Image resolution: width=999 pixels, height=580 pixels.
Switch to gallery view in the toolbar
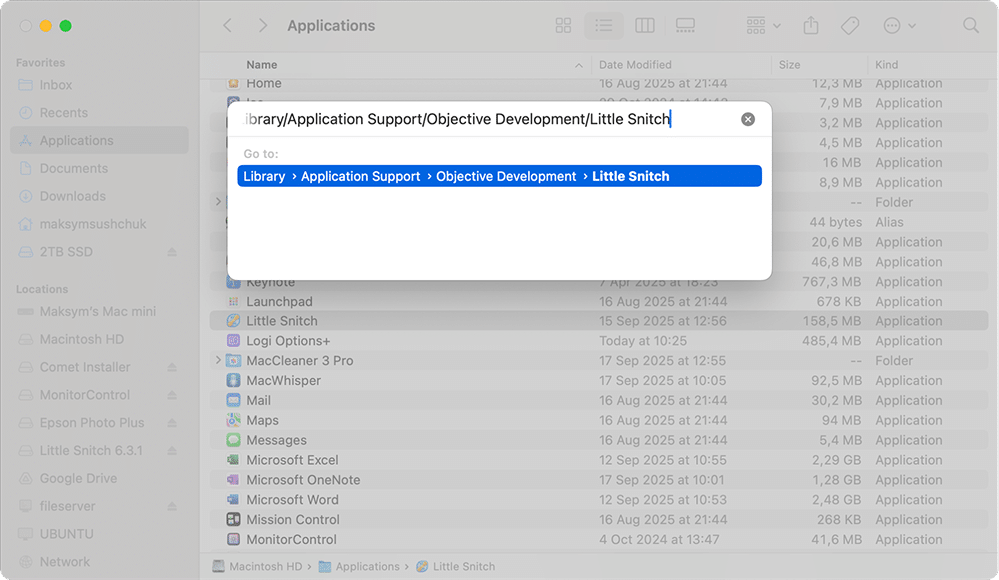tap(685, 25)
